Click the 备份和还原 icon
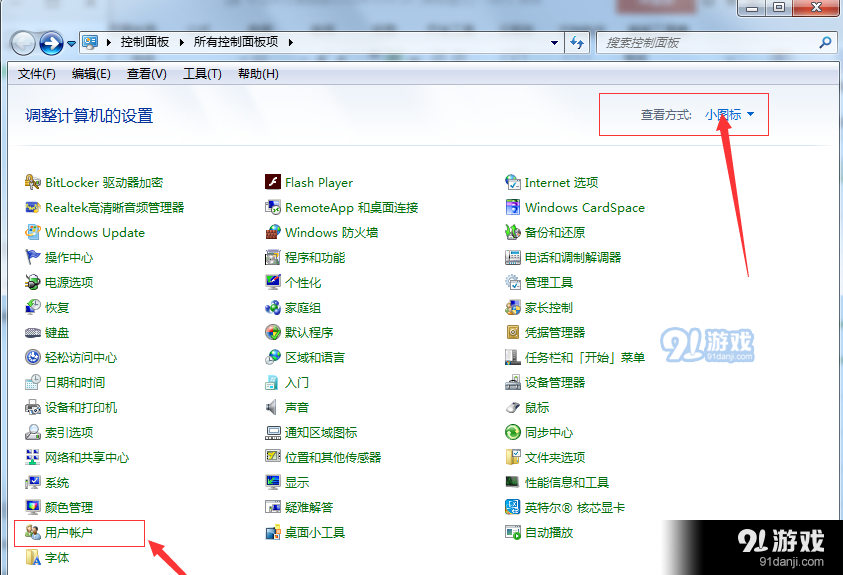This screenshot has height=575, width=843. point(512,232)
